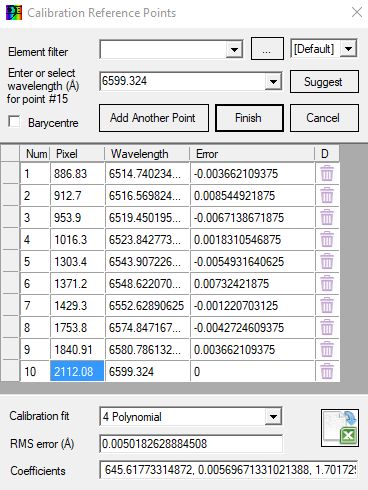This screenshot has width=368, height=490.
Task: Select pixel cell 1840.91
Action: pos(77,349)
